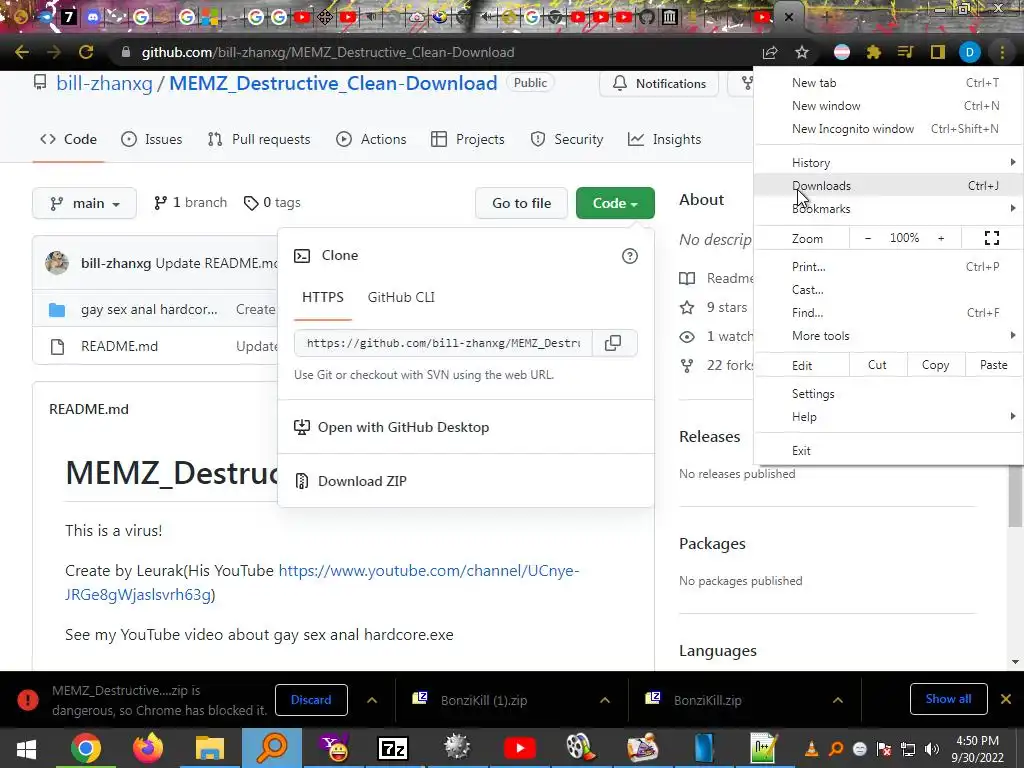Open the YouTube app on the taskbar

click(x=520, y=748)
